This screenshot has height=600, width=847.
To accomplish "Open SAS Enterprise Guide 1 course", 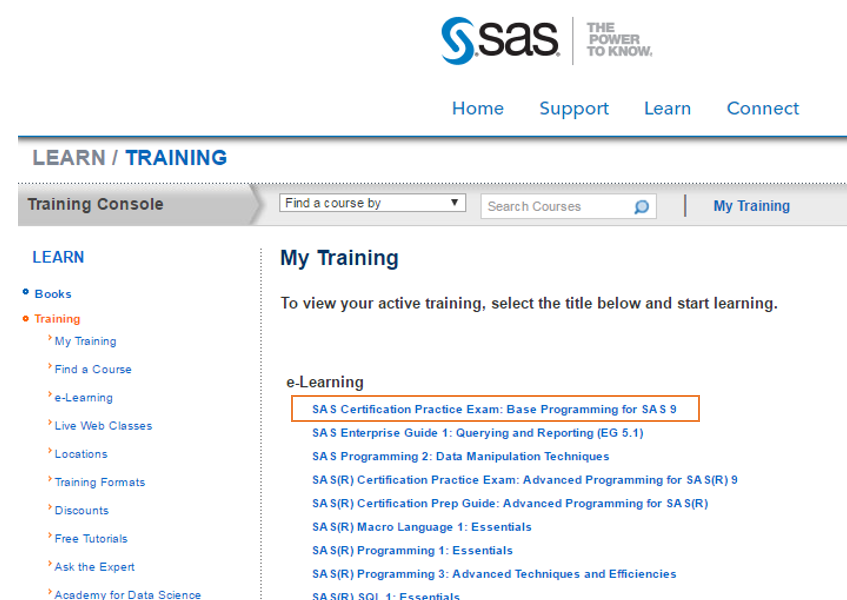I will (478, 433).
